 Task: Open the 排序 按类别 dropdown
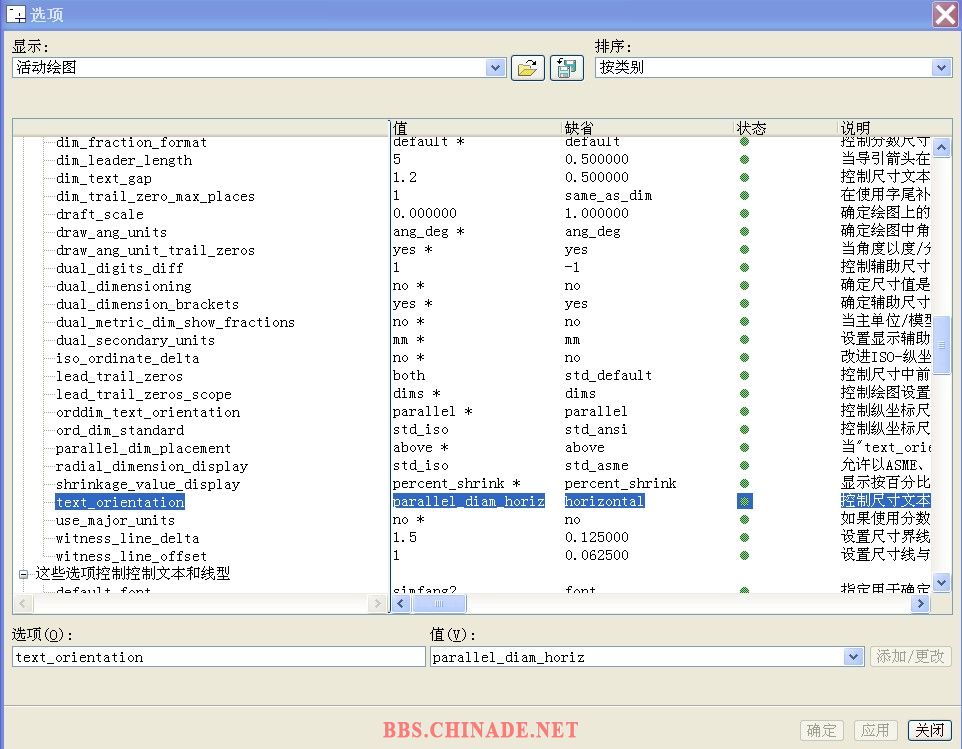pyautogui.click(x=941, y=67)
